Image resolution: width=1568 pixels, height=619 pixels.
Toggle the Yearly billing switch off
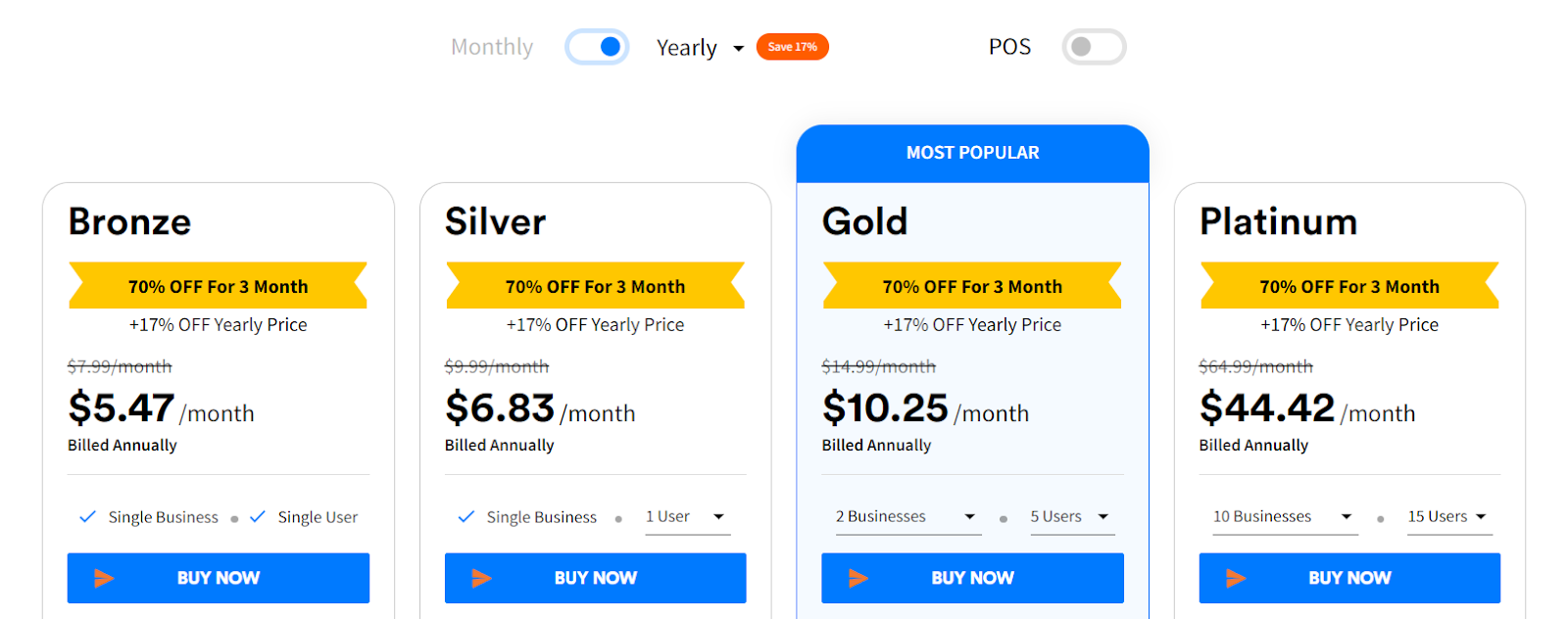[x=596, y=46]
